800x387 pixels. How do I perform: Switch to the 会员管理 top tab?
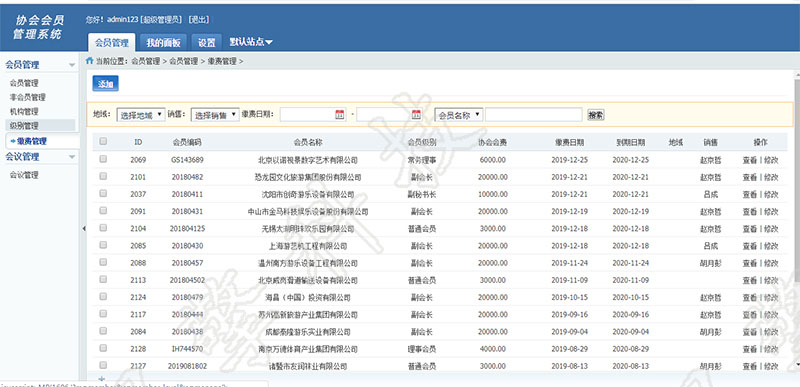pos(112,42)
